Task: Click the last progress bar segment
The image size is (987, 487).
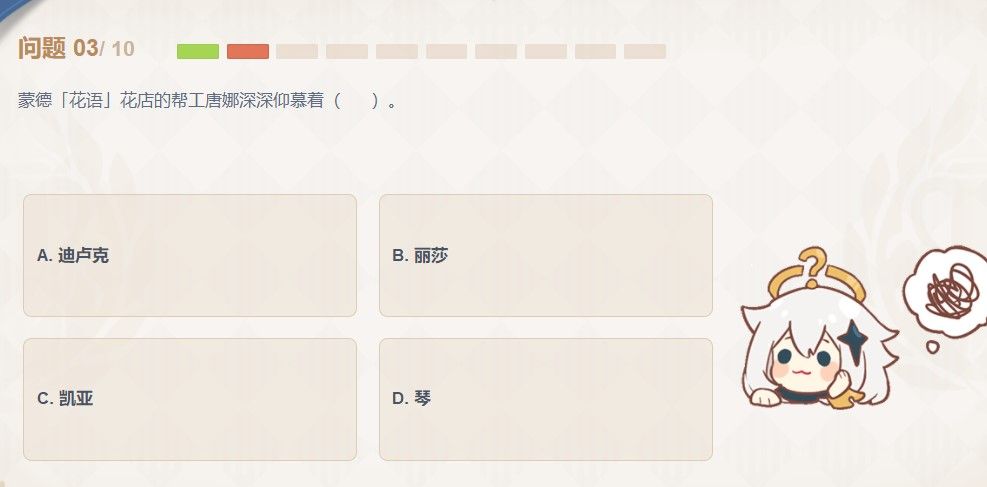Action: [x=645, y=51]
